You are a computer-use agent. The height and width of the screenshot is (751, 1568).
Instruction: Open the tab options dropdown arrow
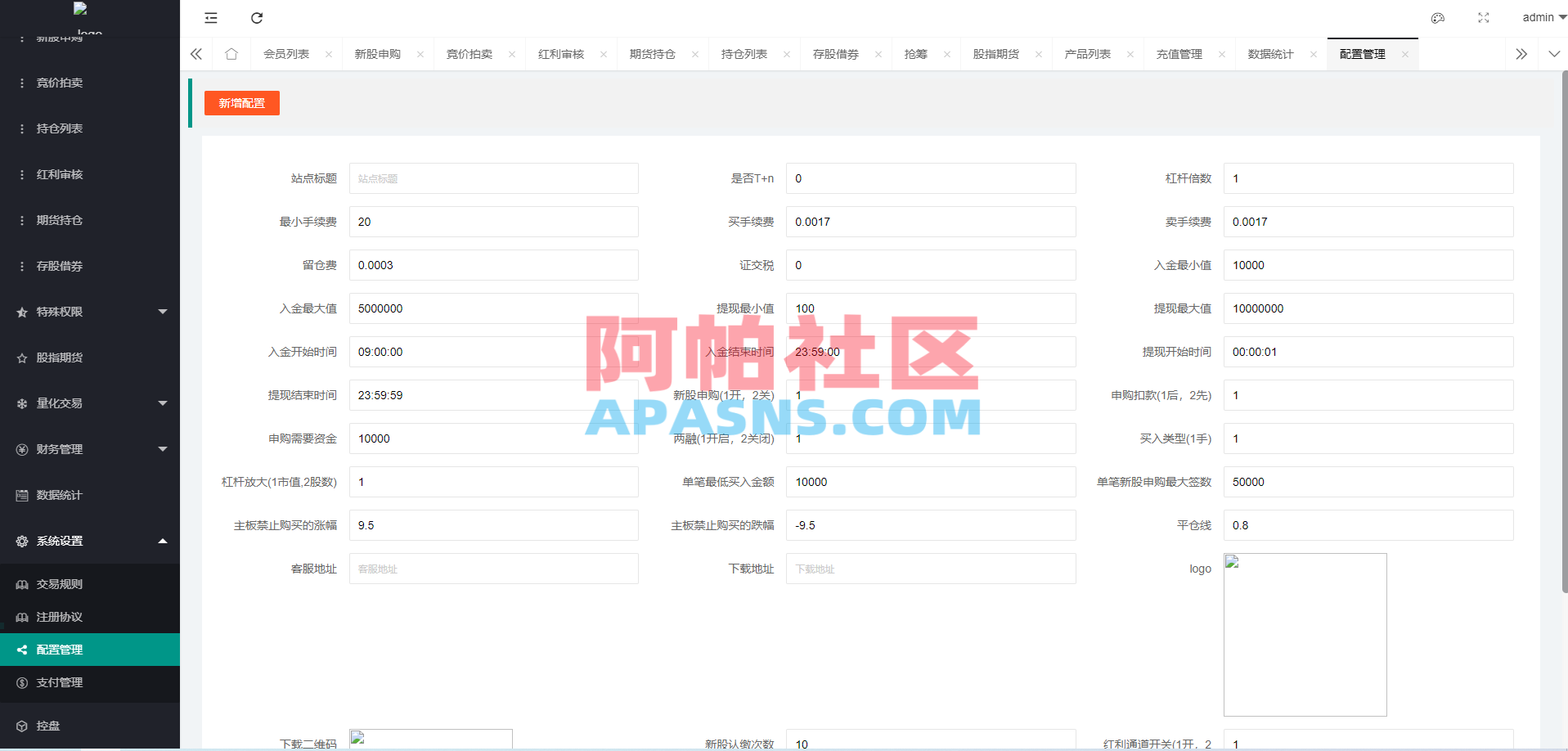point(1554,54)
